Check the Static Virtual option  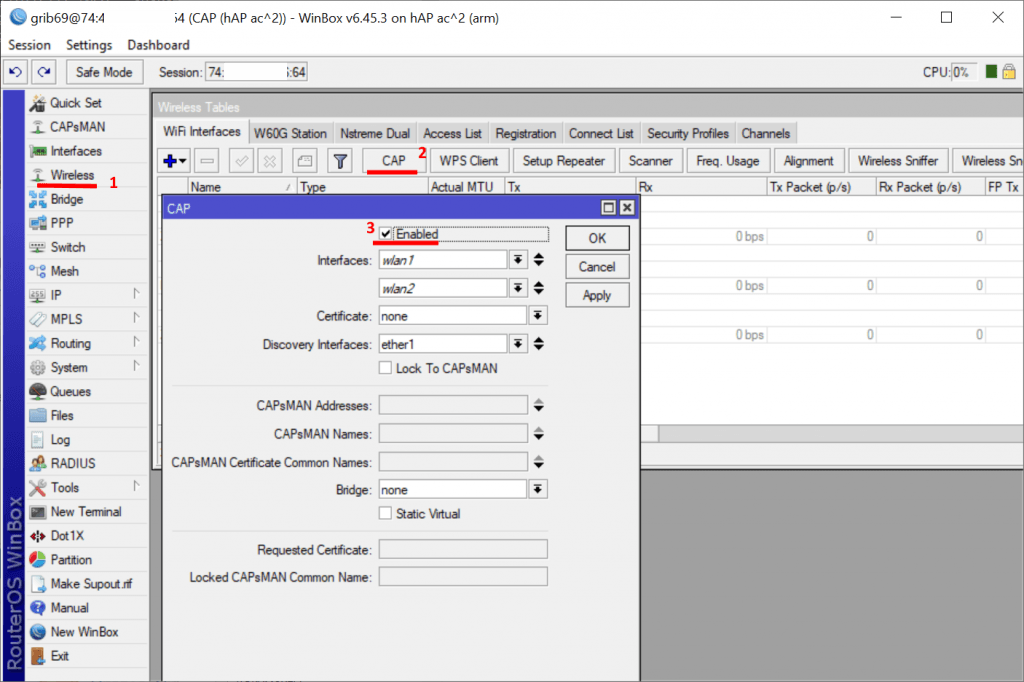386,514
